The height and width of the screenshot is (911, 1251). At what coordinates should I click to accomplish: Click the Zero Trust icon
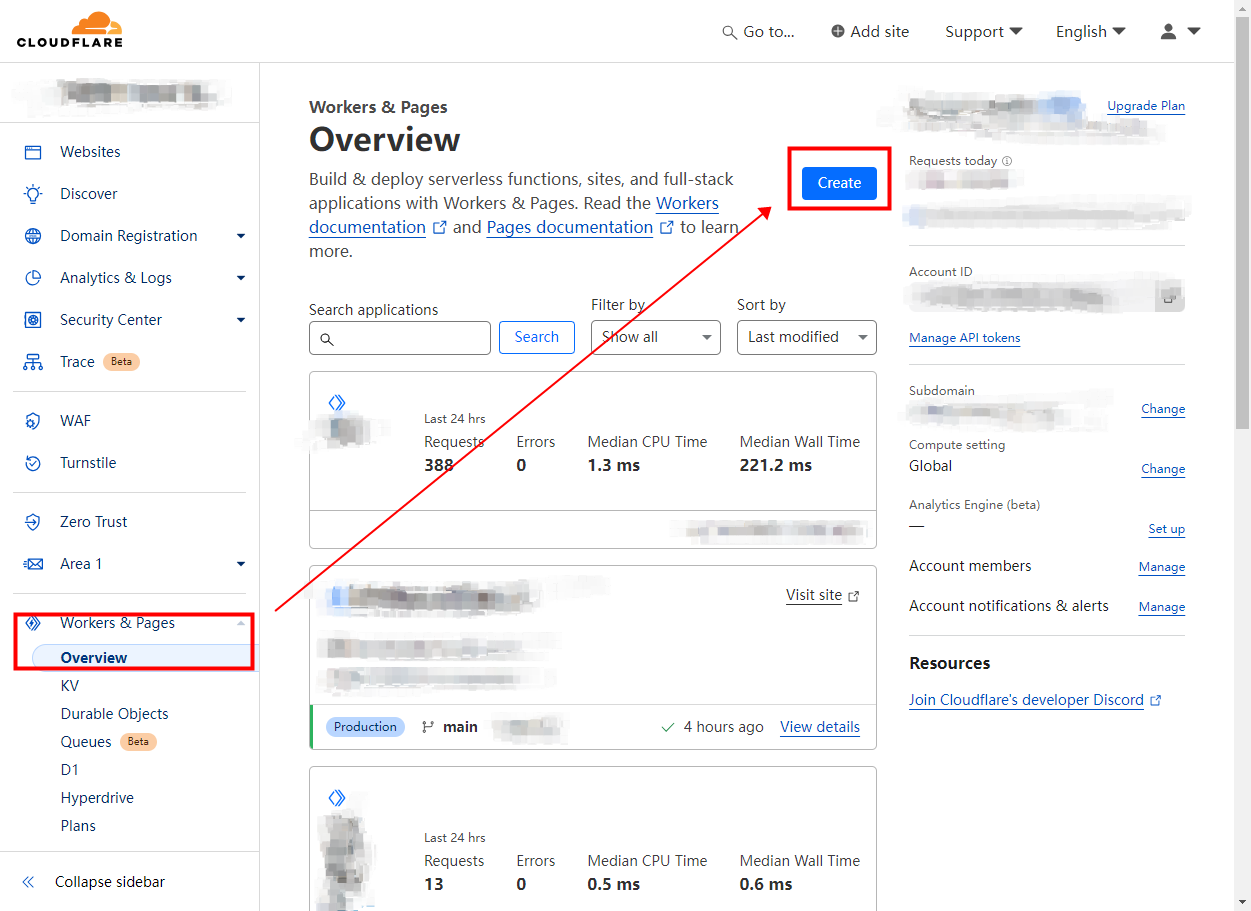(33, 522)
